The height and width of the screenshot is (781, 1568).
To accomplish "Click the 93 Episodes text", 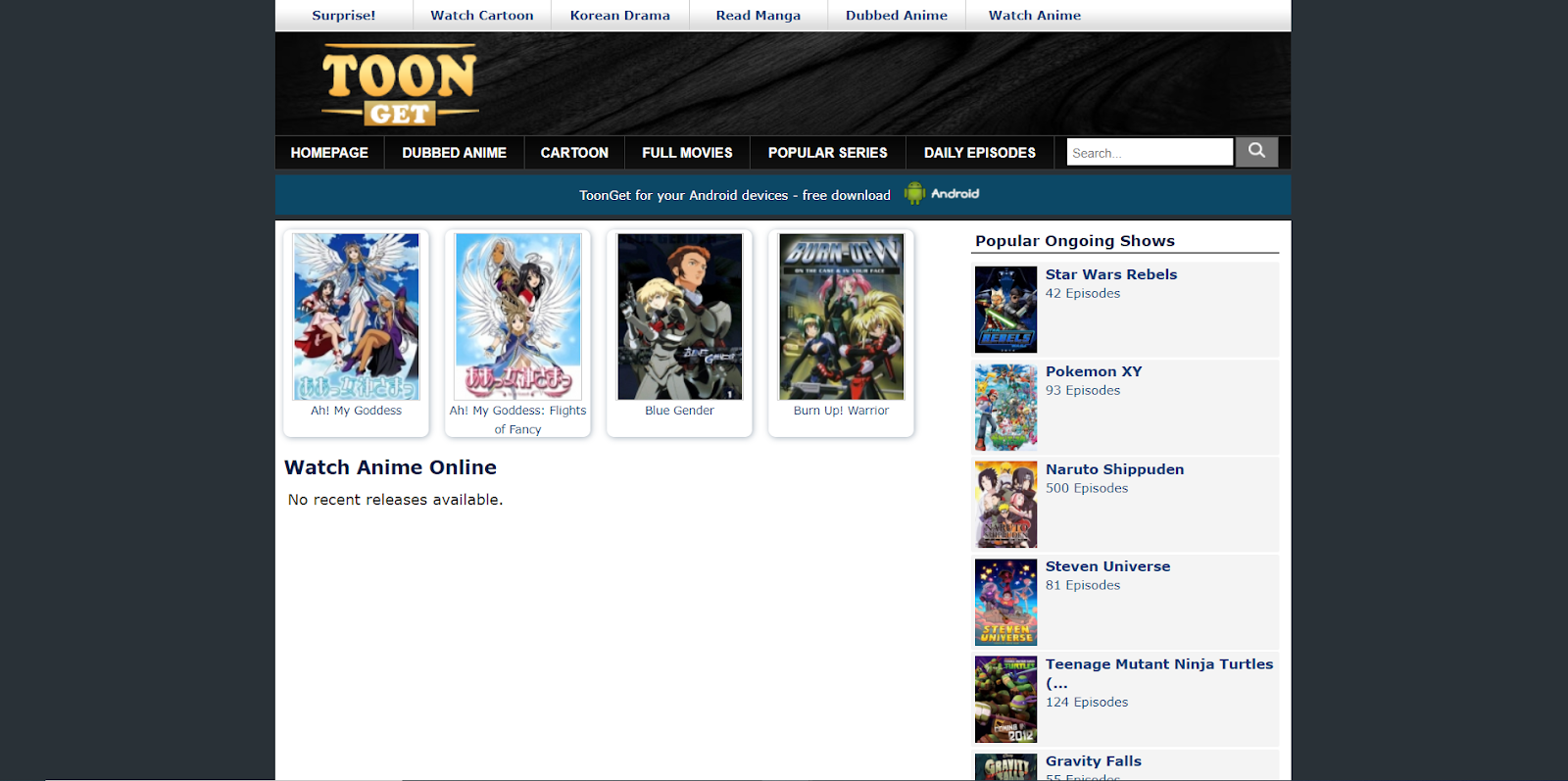I will [x=1083, y=391].
